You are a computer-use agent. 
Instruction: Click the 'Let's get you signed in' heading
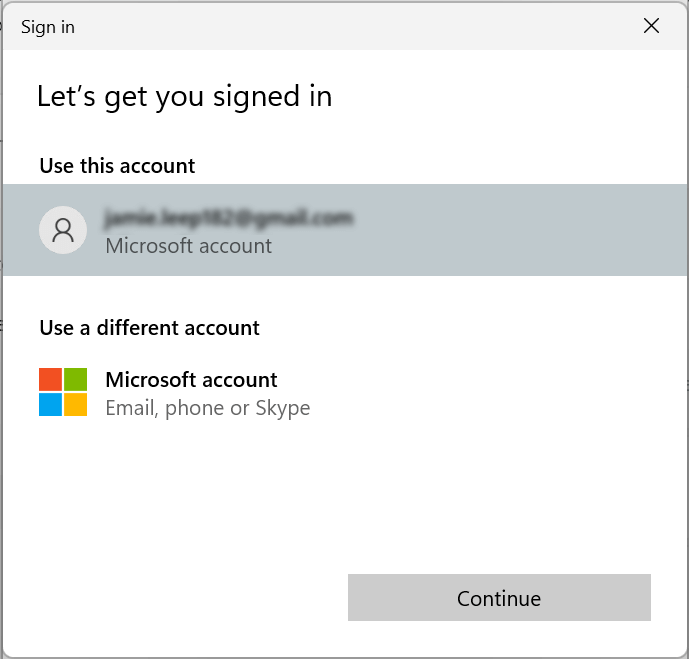pos(184,96)
